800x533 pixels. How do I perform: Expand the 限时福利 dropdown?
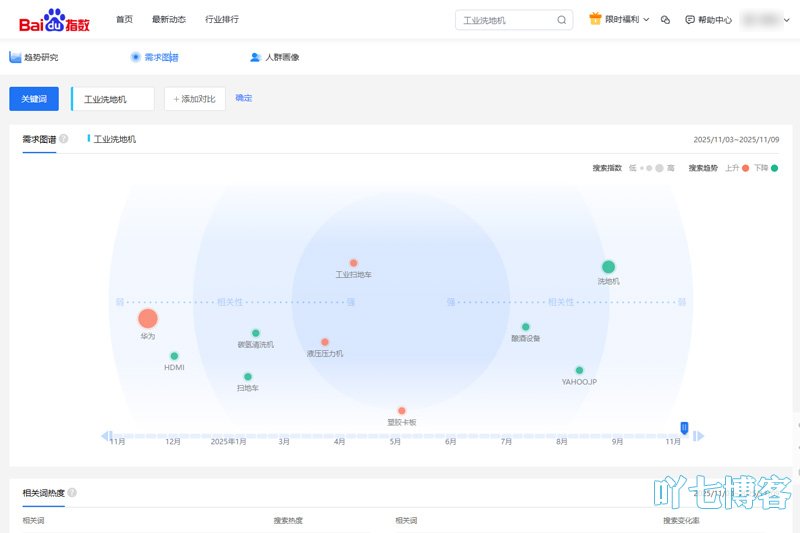tap(646, 19)
